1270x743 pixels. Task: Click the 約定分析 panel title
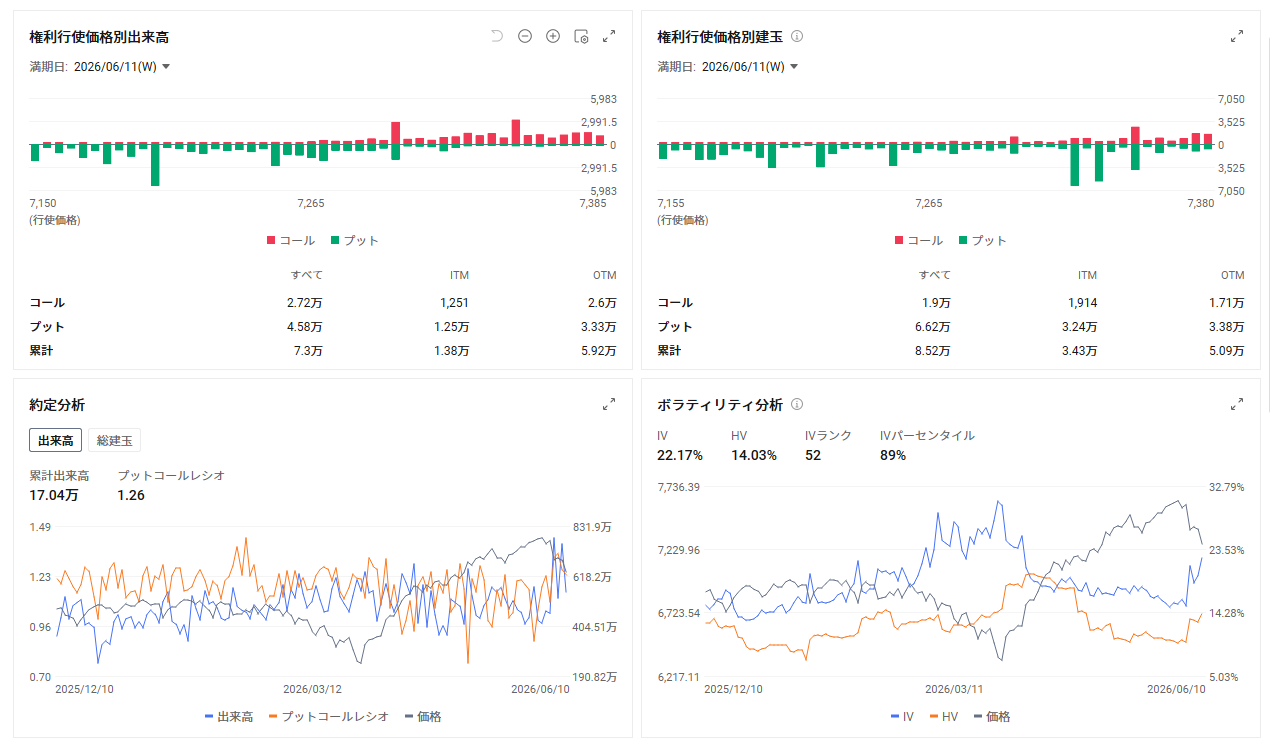(57, 404)
